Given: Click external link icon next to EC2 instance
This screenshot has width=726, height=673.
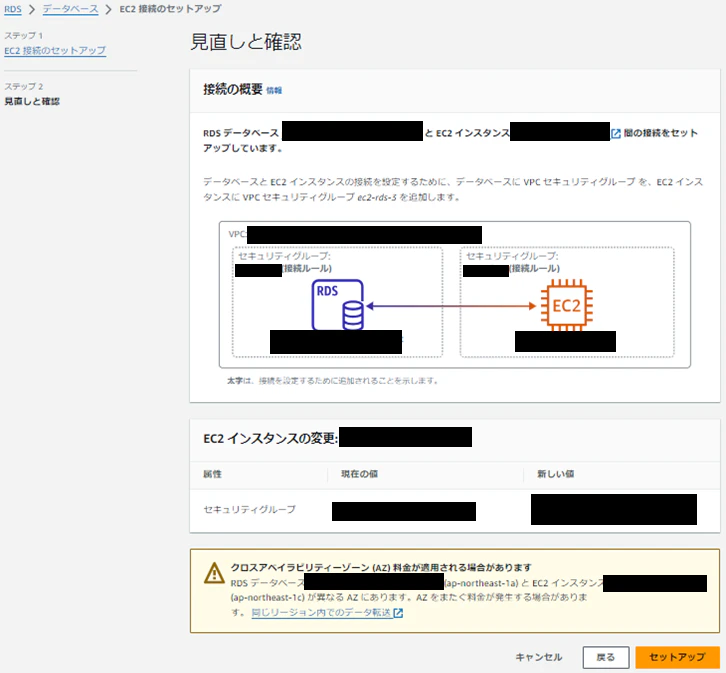Looking at the screenshot, I should [616, 134].
